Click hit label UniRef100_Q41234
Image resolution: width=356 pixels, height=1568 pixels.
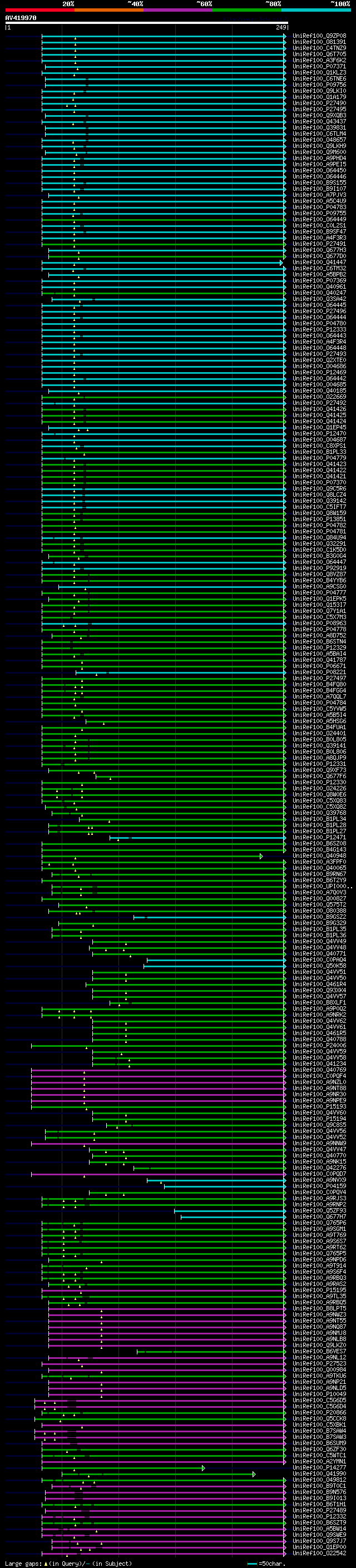tap(319, 1063)
